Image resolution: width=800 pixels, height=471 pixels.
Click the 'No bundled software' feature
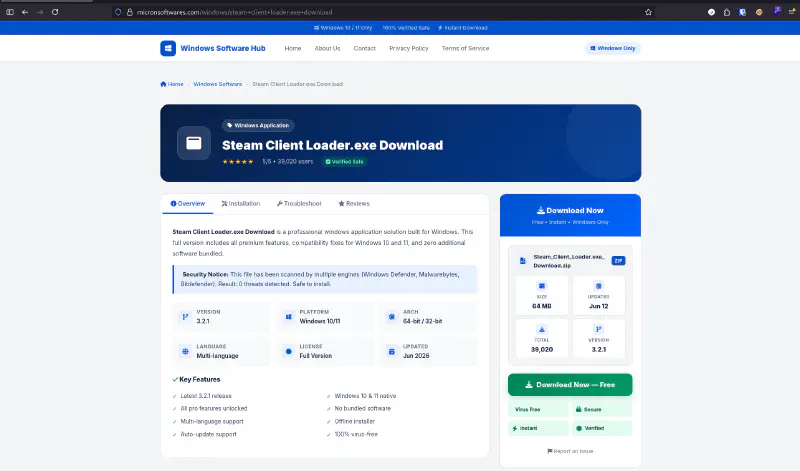[x=362, y=408]
